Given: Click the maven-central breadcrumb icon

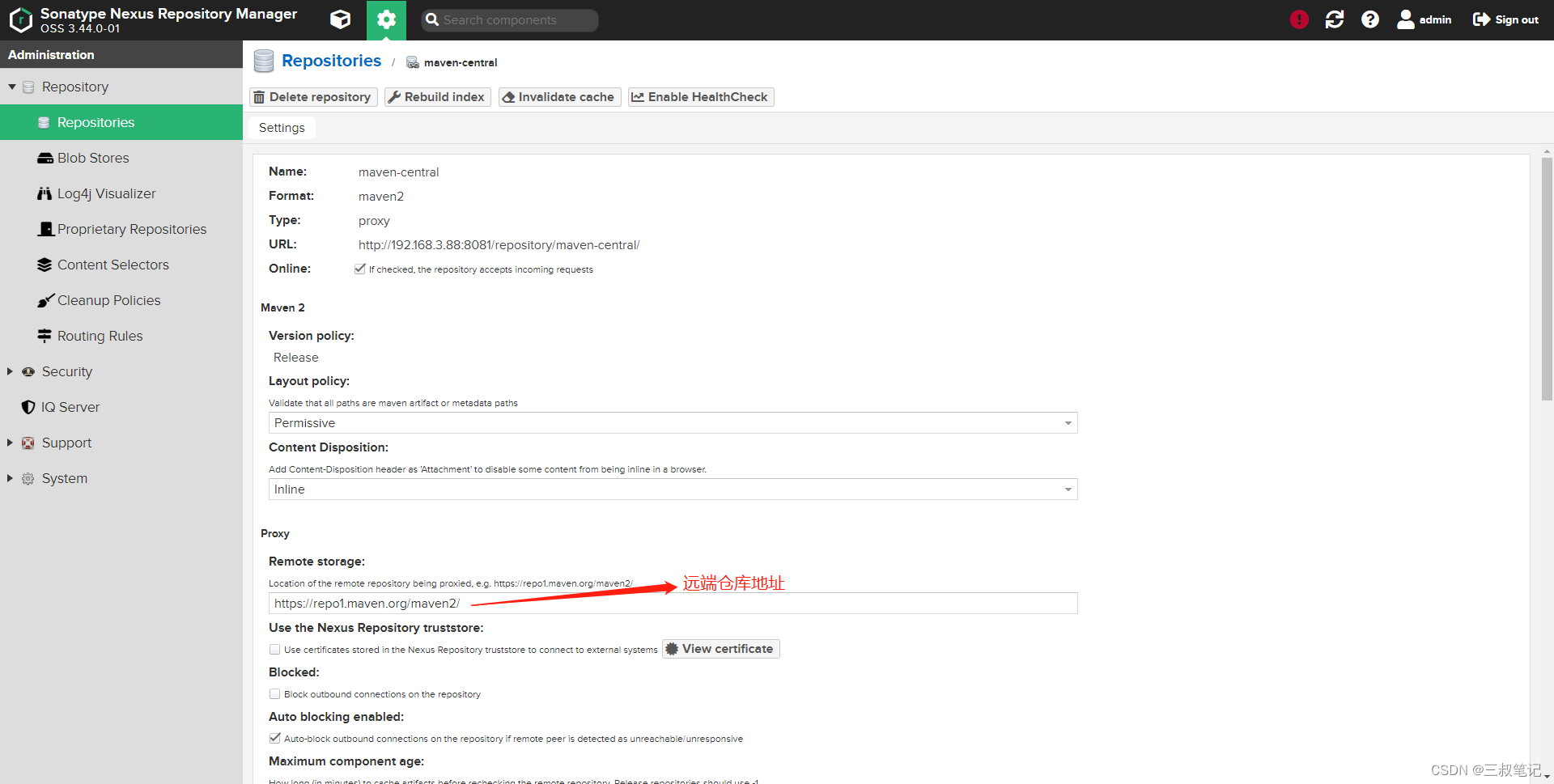Looking at the screenshot, I should tap(413, 62).
